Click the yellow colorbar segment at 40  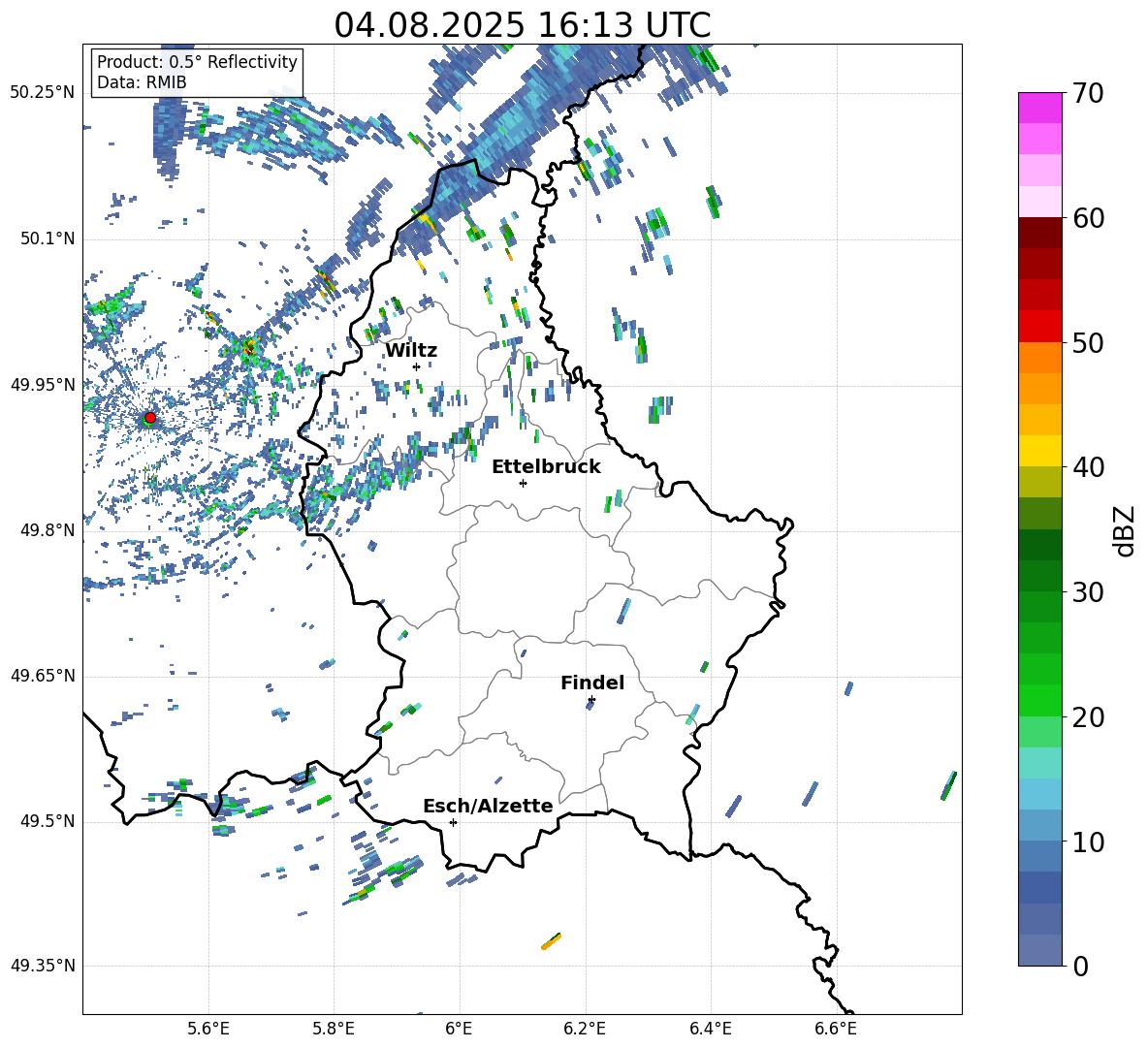point(1039,451)
